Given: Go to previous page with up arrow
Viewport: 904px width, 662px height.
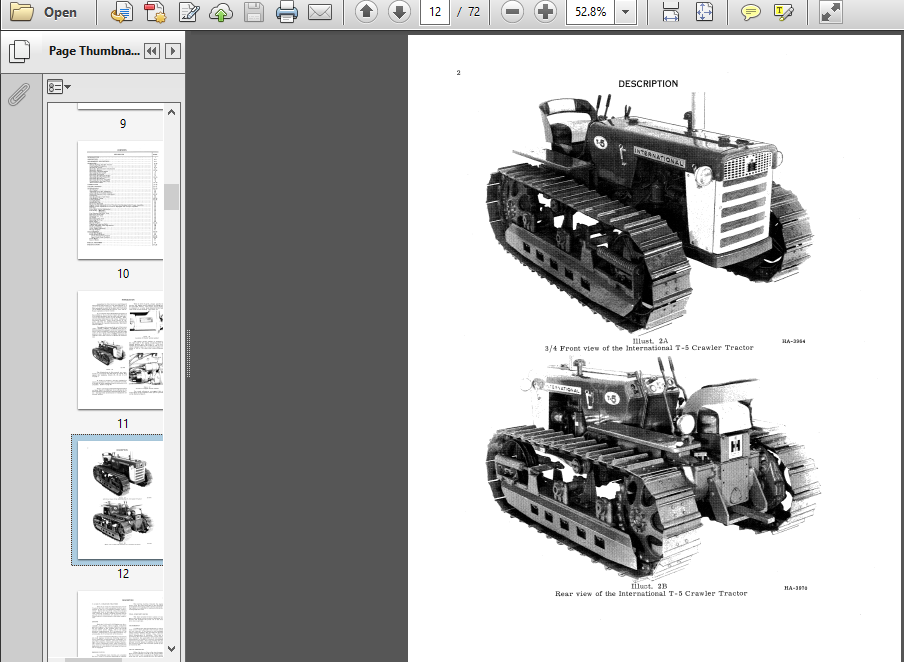Looking at the screenshot, I should click(x=366, y=12).
